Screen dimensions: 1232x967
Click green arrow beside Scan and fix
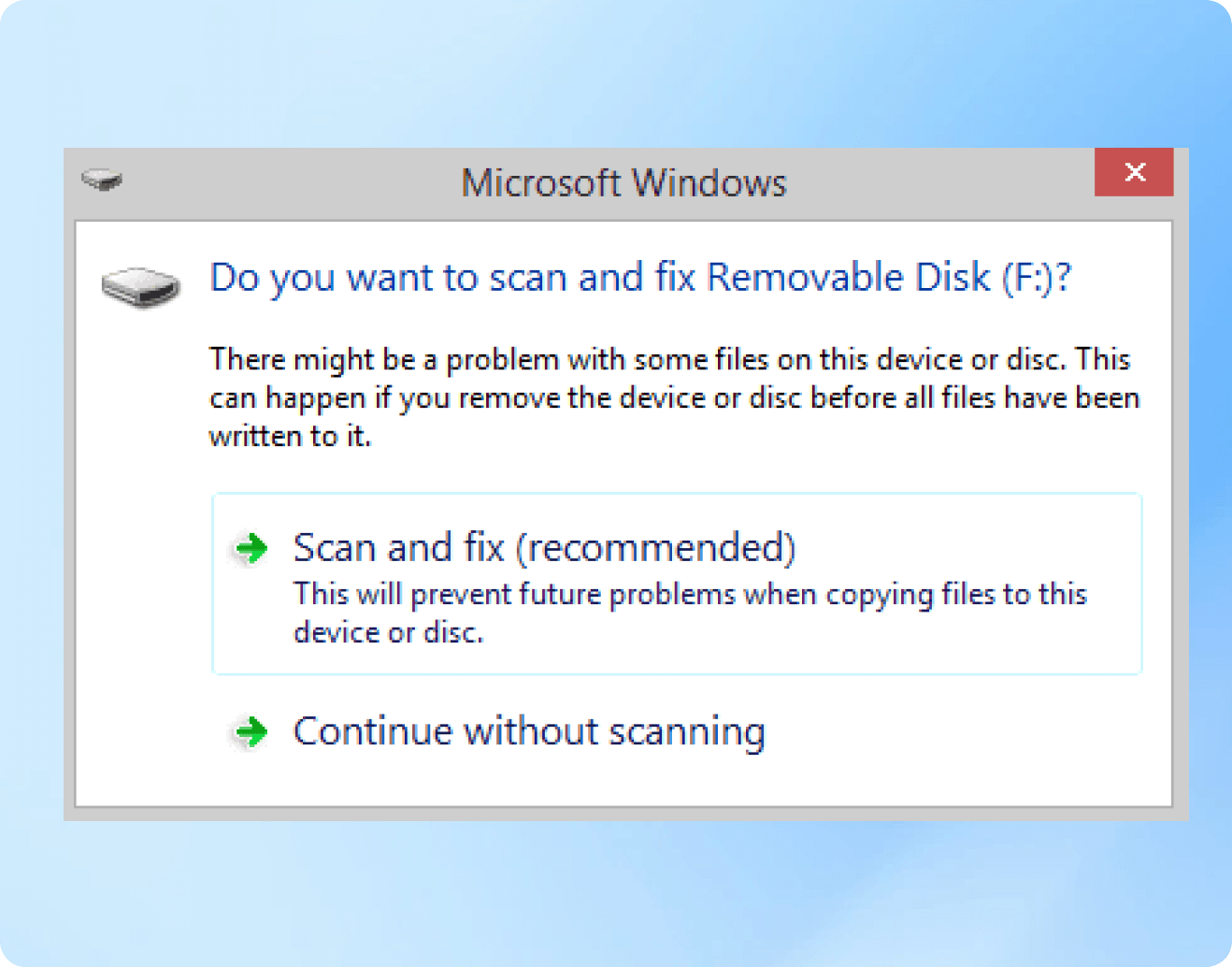click(x=251, y=548)
